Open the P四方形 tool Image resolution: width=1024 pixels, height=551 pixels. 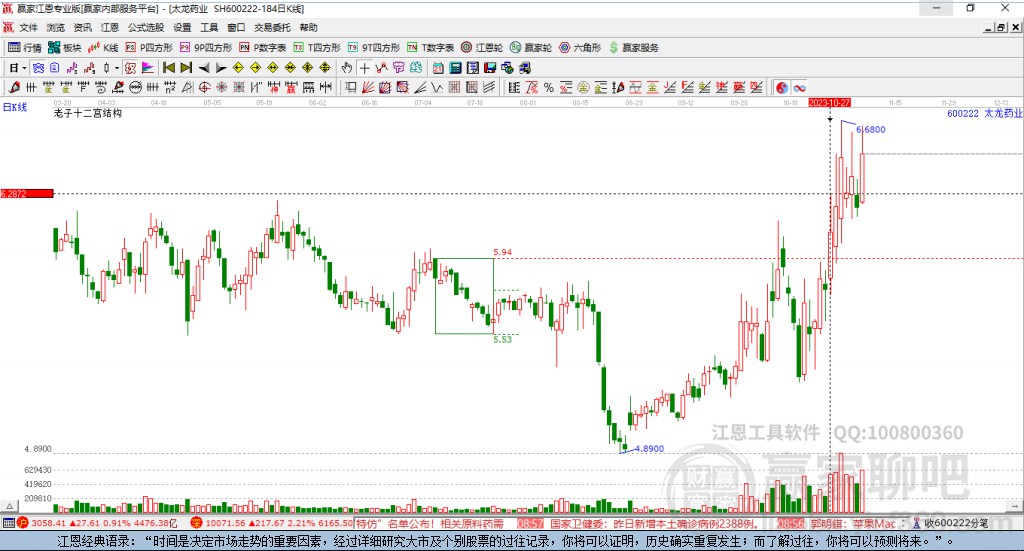tap(149, 48)
